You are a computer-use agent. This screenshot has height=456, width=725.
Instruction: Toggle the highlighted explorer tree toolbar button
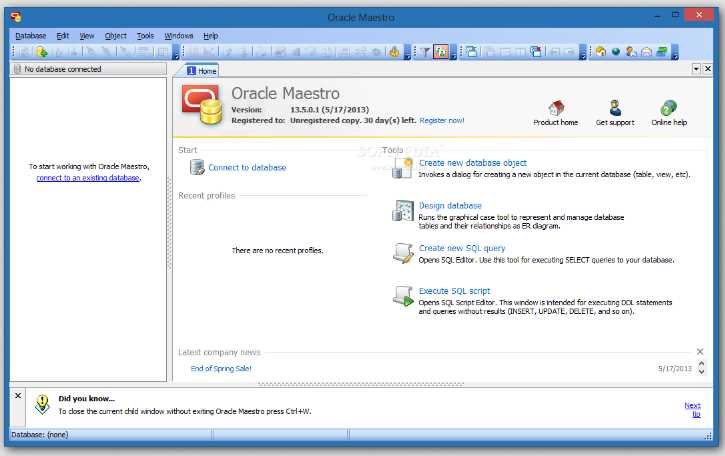441,52
